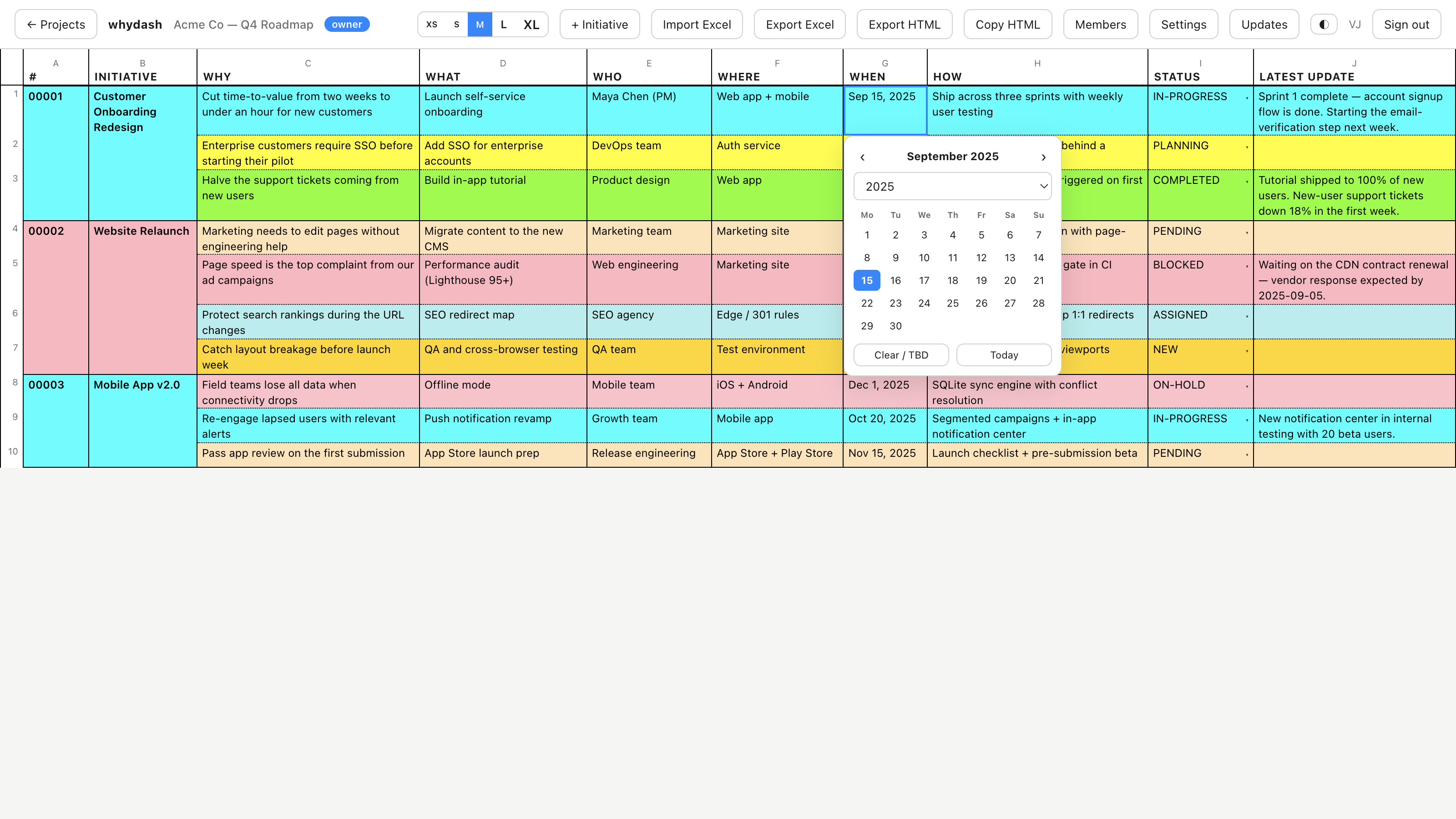1456x819 pixels.
Task: Toggle dark mode theme icon
Action: click(1324, 24)
